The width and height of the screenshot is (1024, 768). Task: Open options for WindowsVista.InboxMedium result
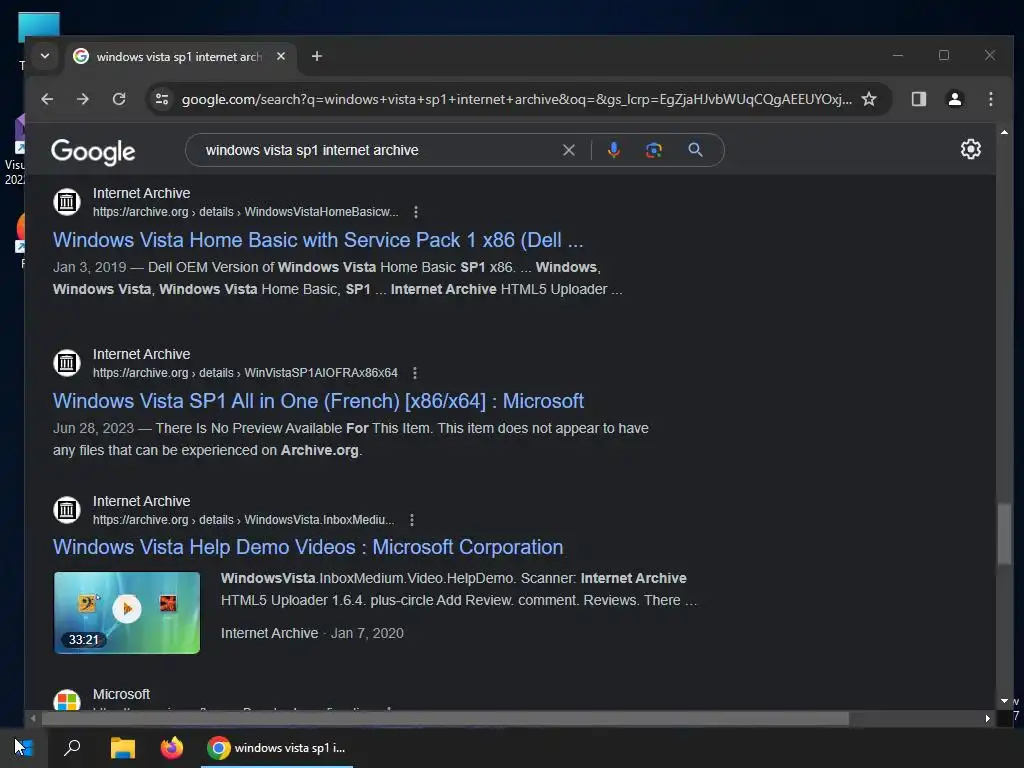pos(411,520)
